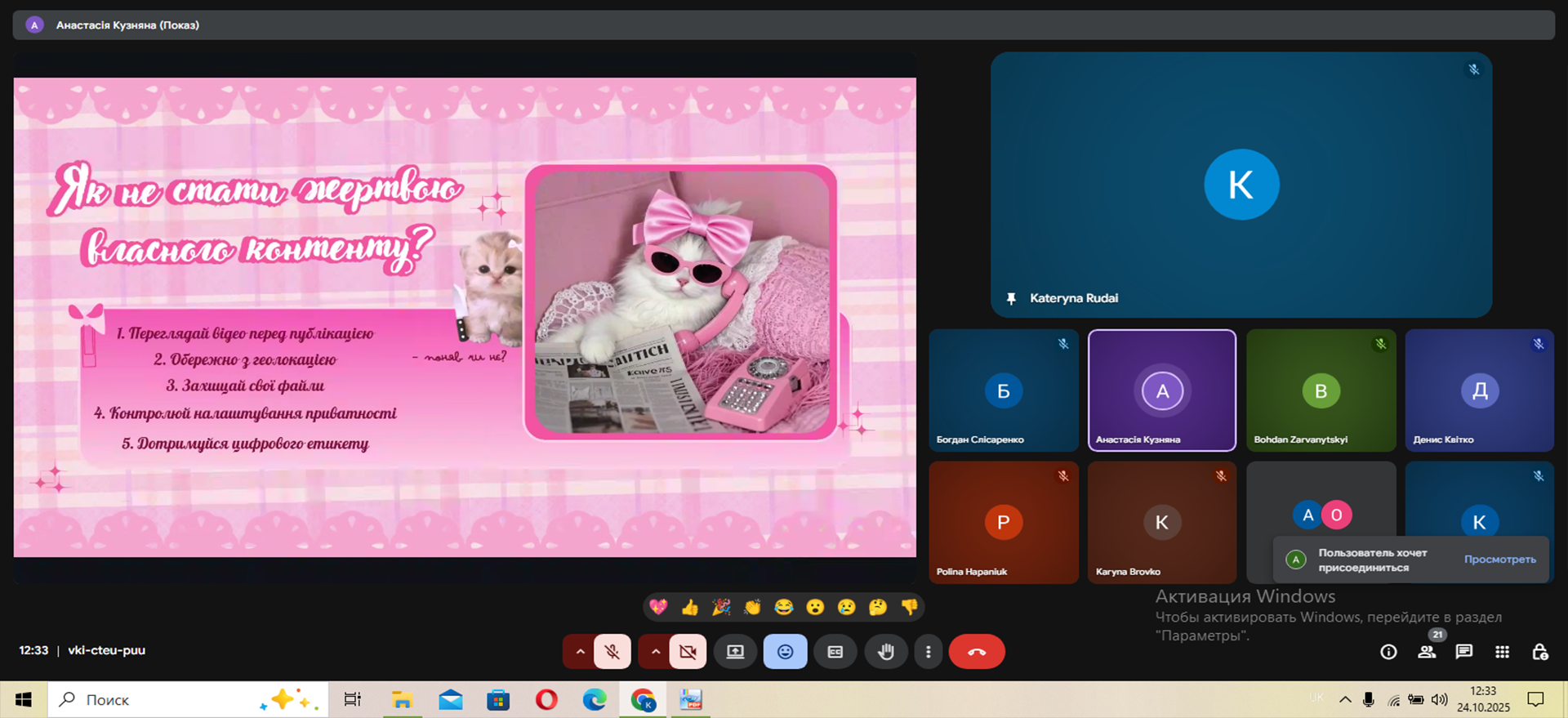1568x718 pixels.
Task: Expand audio settings chevron beside microphone
Action: point(580,652)
